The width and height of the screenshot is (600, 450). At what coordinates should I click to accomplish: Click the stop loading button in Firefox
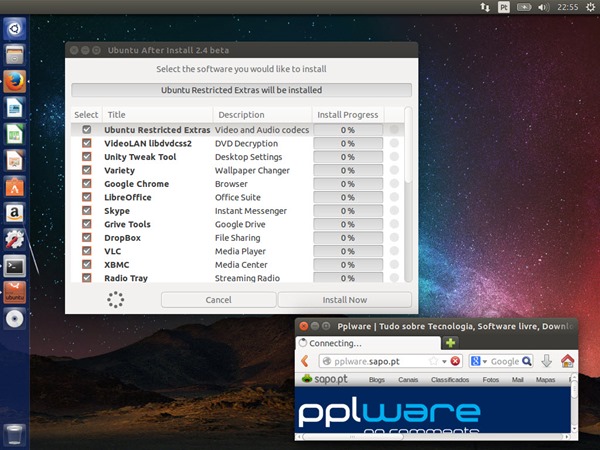pyautogui.click(x=455, y=361)
